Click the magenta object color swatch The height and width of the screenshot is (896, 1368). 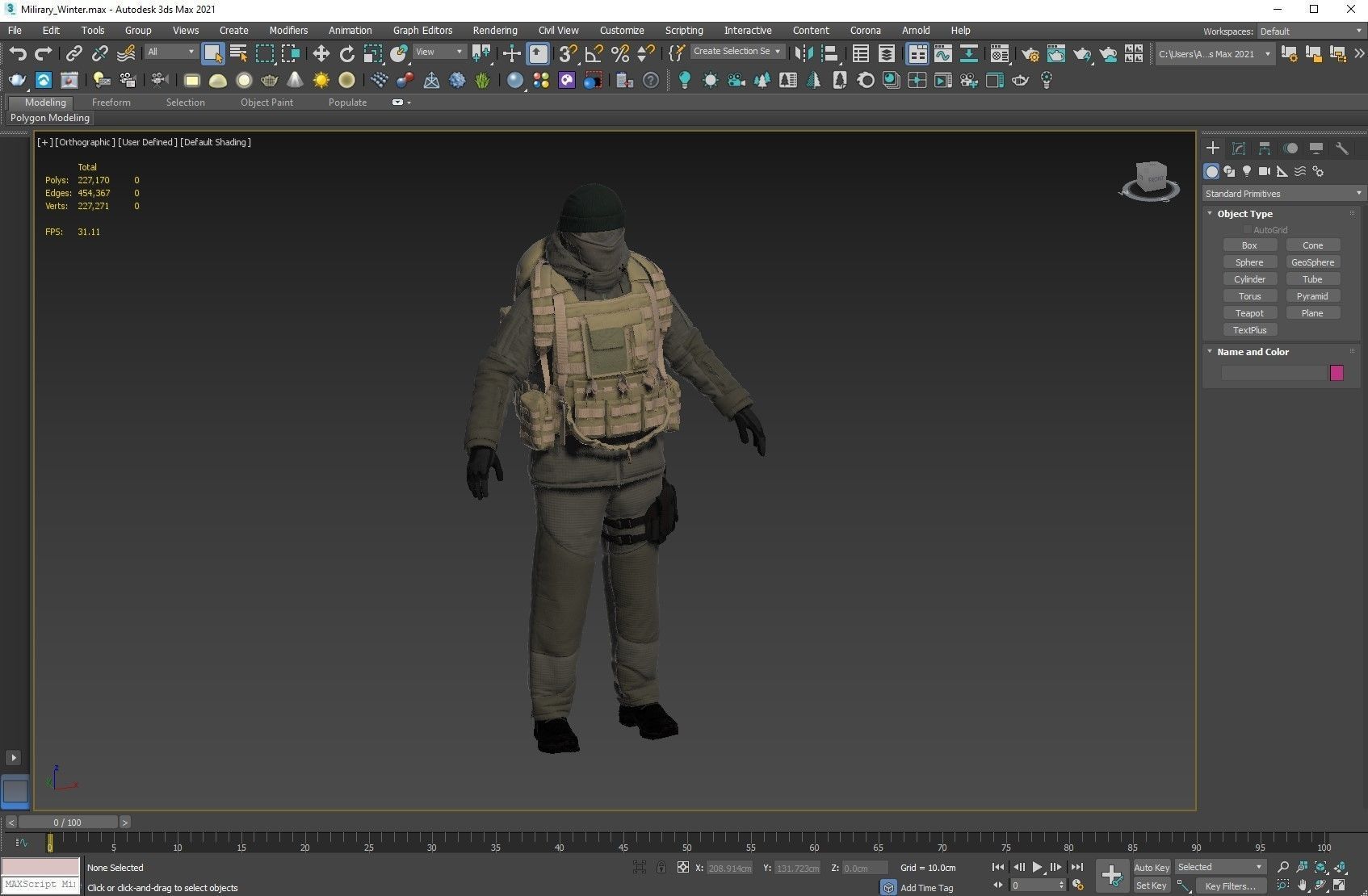pyautogui.click(x=1337, y=373)
